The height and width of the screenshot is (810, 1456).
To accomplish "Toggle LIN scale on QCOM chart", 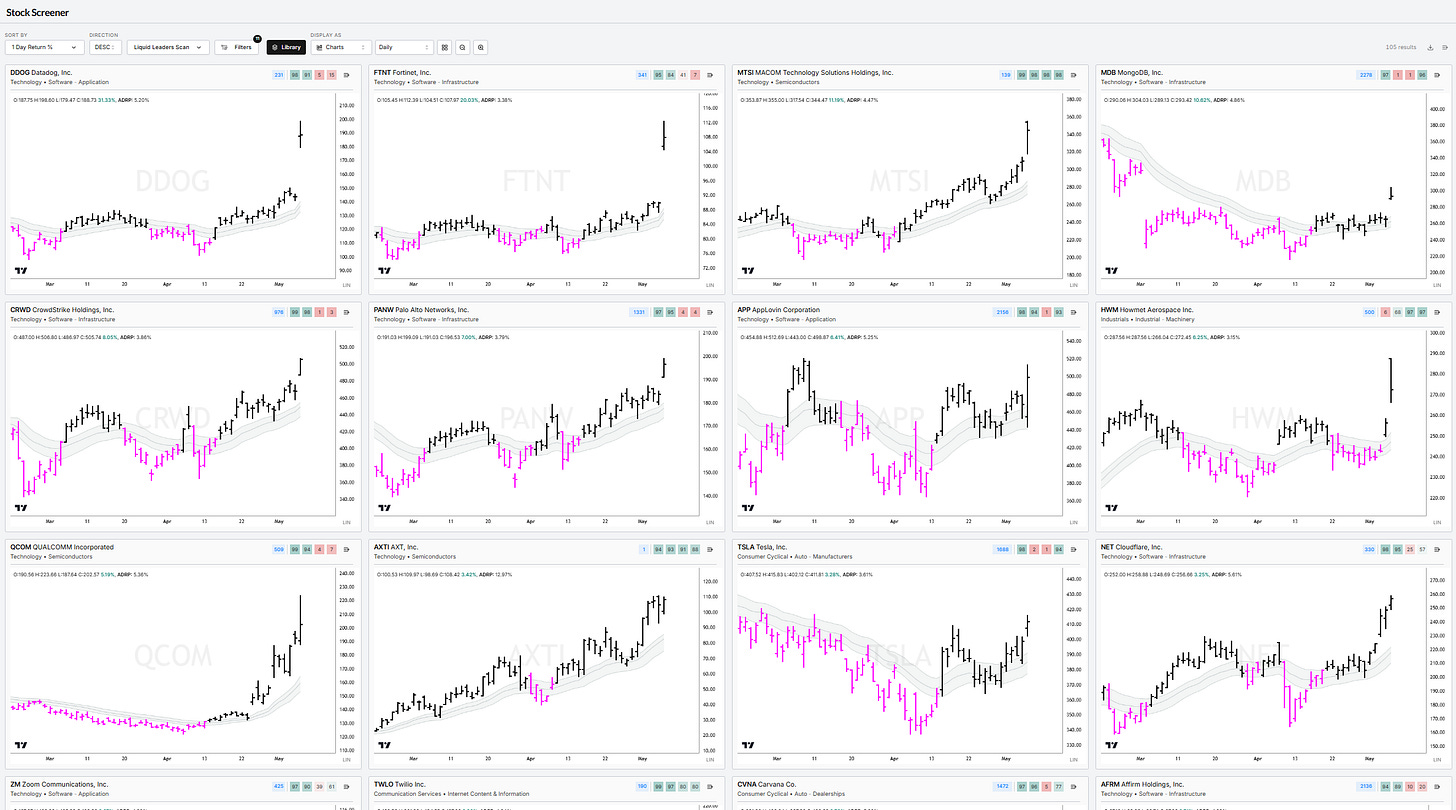I will pyautogui.click(x=346, y=759).
